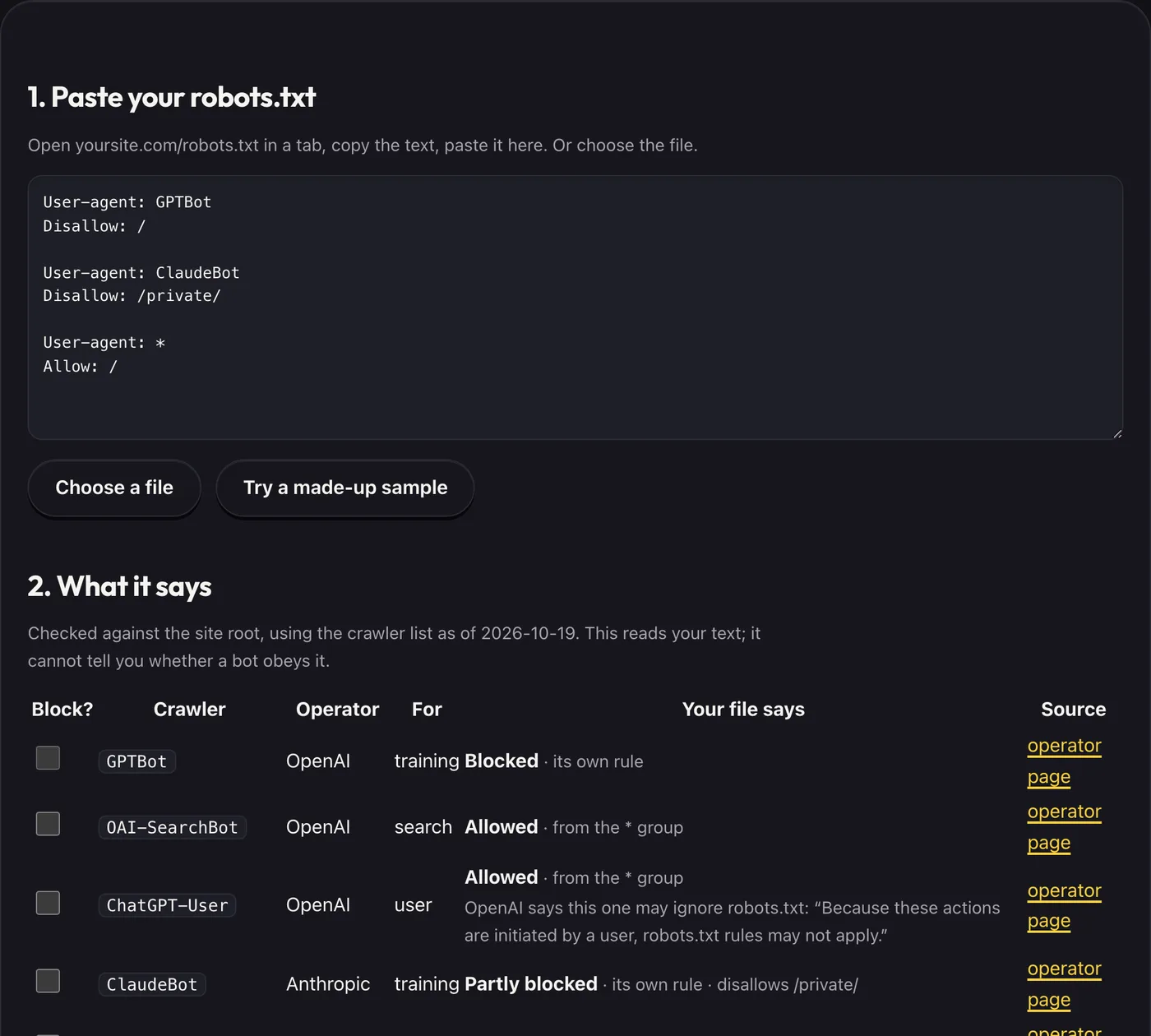1151x1036 pixels.
Task: Click inside the robots.txt text area
Action: coord(575,308)
